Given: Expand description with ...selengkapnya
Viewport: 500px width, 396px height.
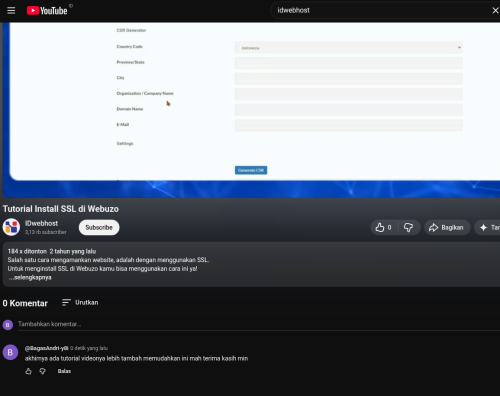Looking at the screenshot, I should point(30,277).
